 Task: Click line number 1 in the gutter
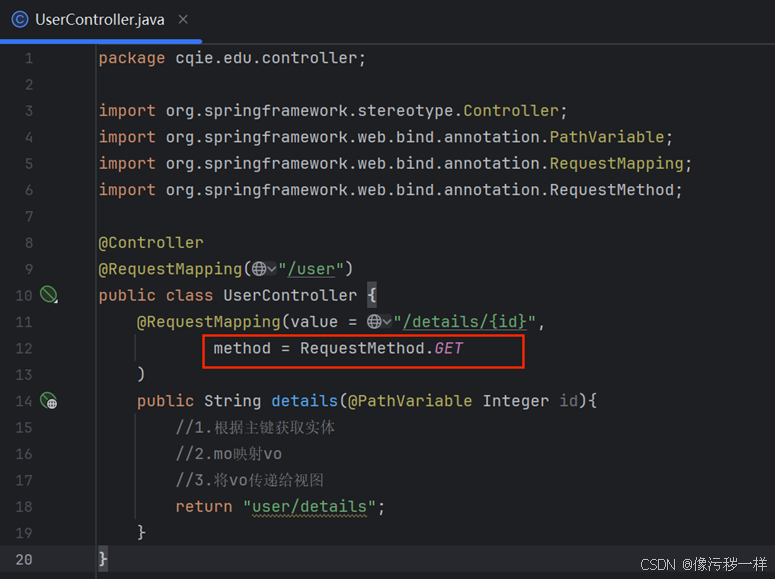pyautogui.click(x=29, y=58)
